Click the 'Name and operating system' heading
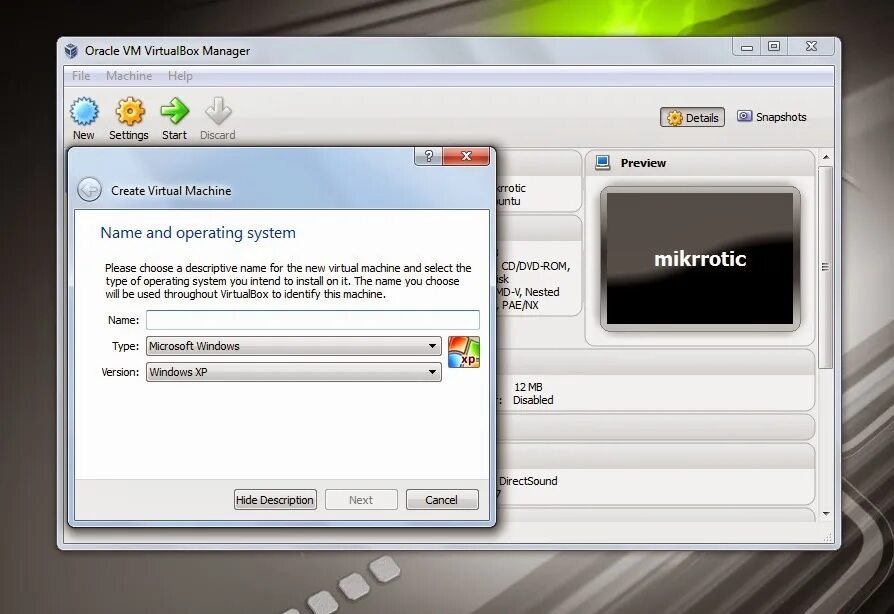Viewport: 894px width, 614px height. pyautogui.click(x=198, y=233)
